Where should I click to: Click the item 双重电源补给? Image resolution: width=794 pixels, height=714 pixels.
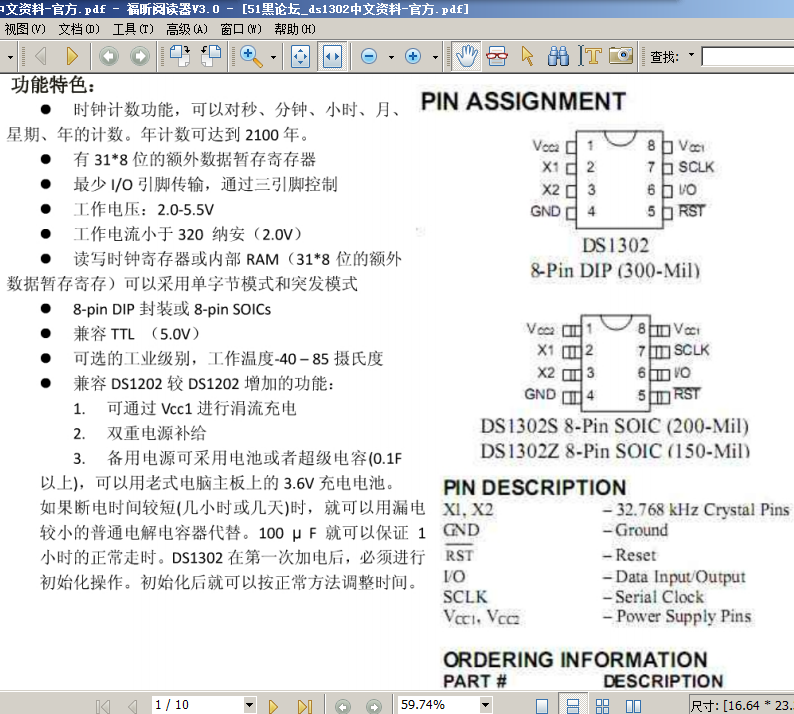pos(156,433)
